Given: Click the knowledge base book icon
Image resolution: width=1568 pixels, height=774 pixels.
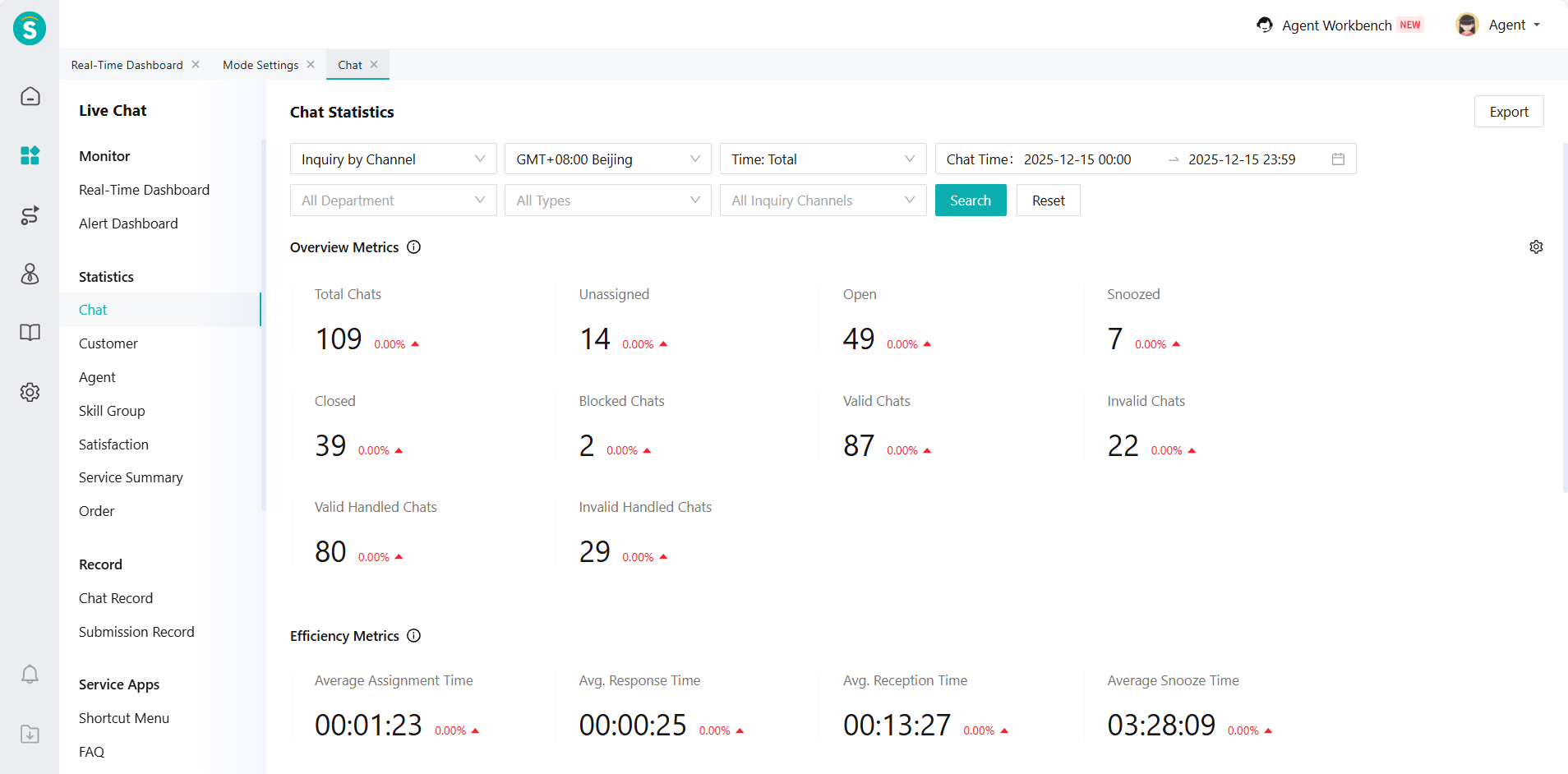Looking at the screenshot, I should pyautogui.click(x=30, y=333).
